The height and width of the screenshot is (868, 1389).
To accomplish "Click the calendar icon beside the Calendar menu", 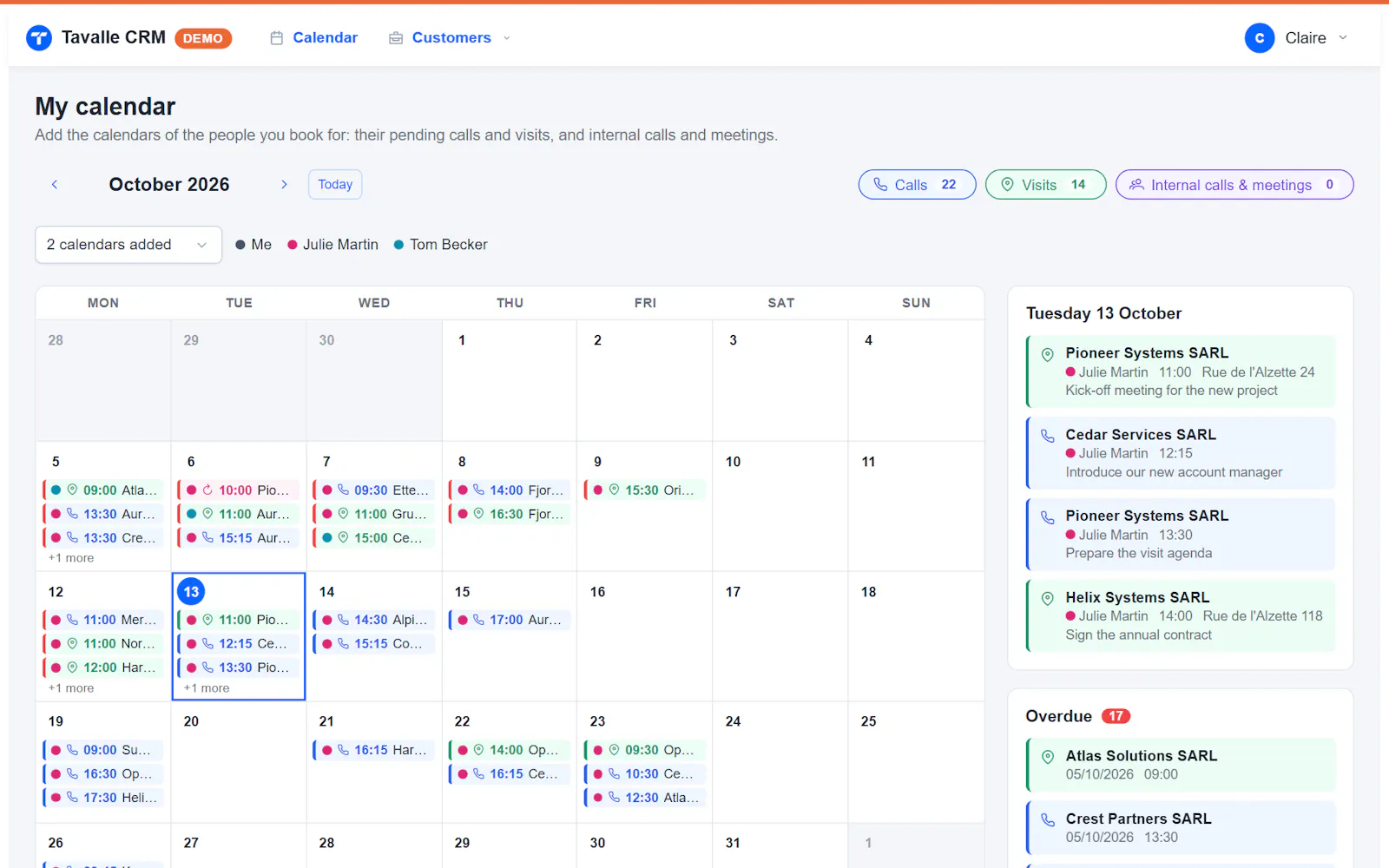I will point(277,38).
